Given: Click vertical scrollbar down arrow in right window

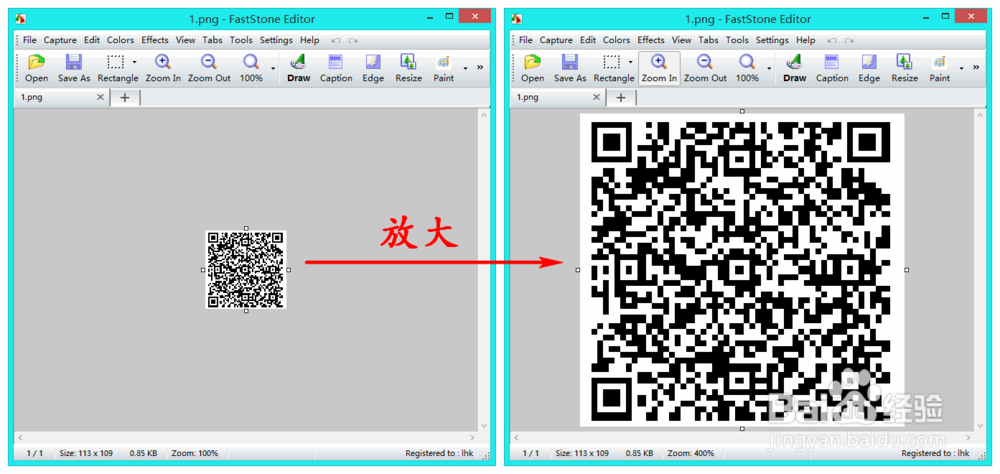Looking at the screenshot, I should click(980, 424).
